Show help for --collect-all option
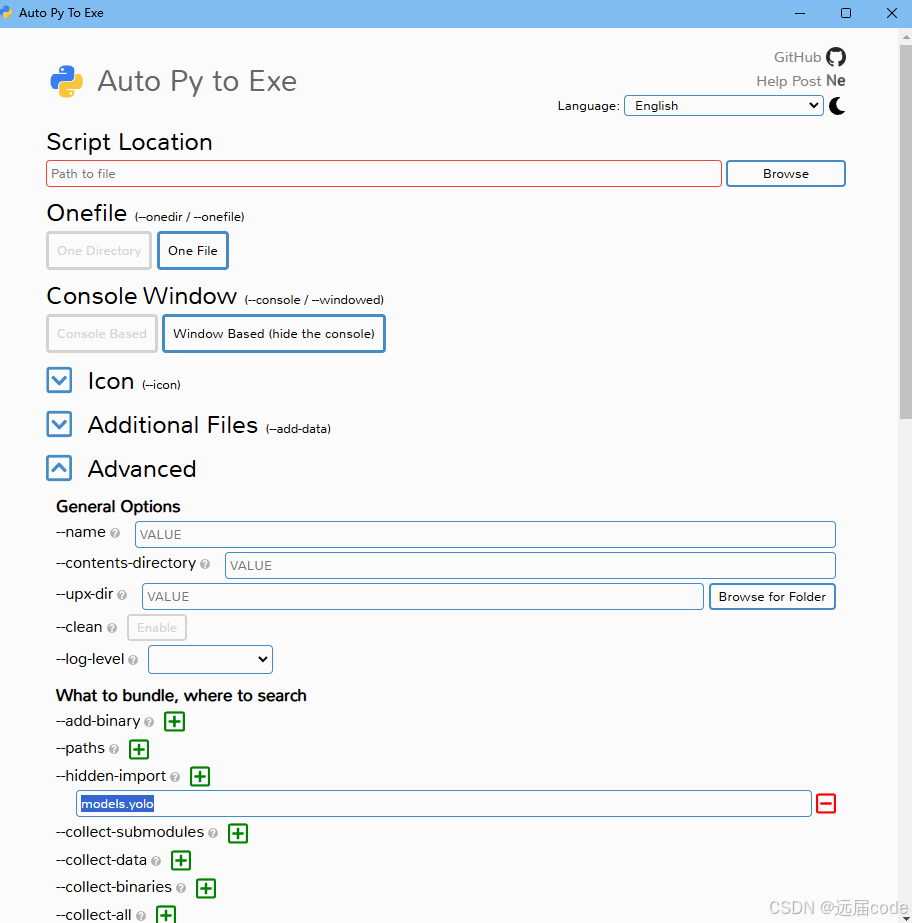 pyautogui.click(x=141, y=916)
